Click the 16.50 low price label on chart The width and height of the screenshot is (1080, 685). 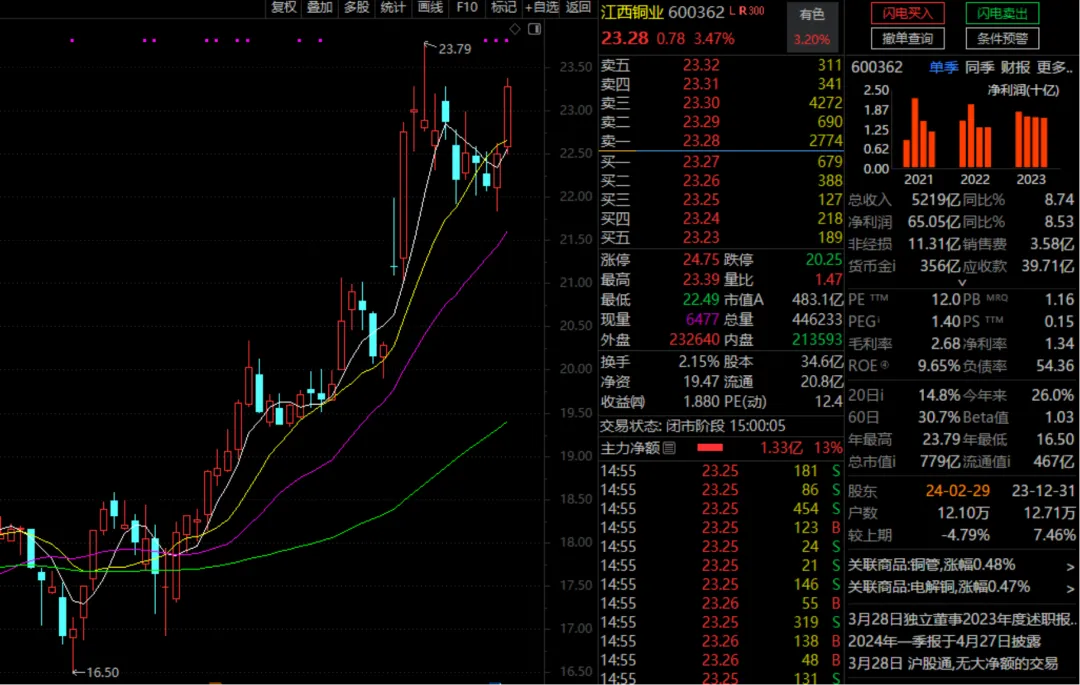tap(102, 673)
